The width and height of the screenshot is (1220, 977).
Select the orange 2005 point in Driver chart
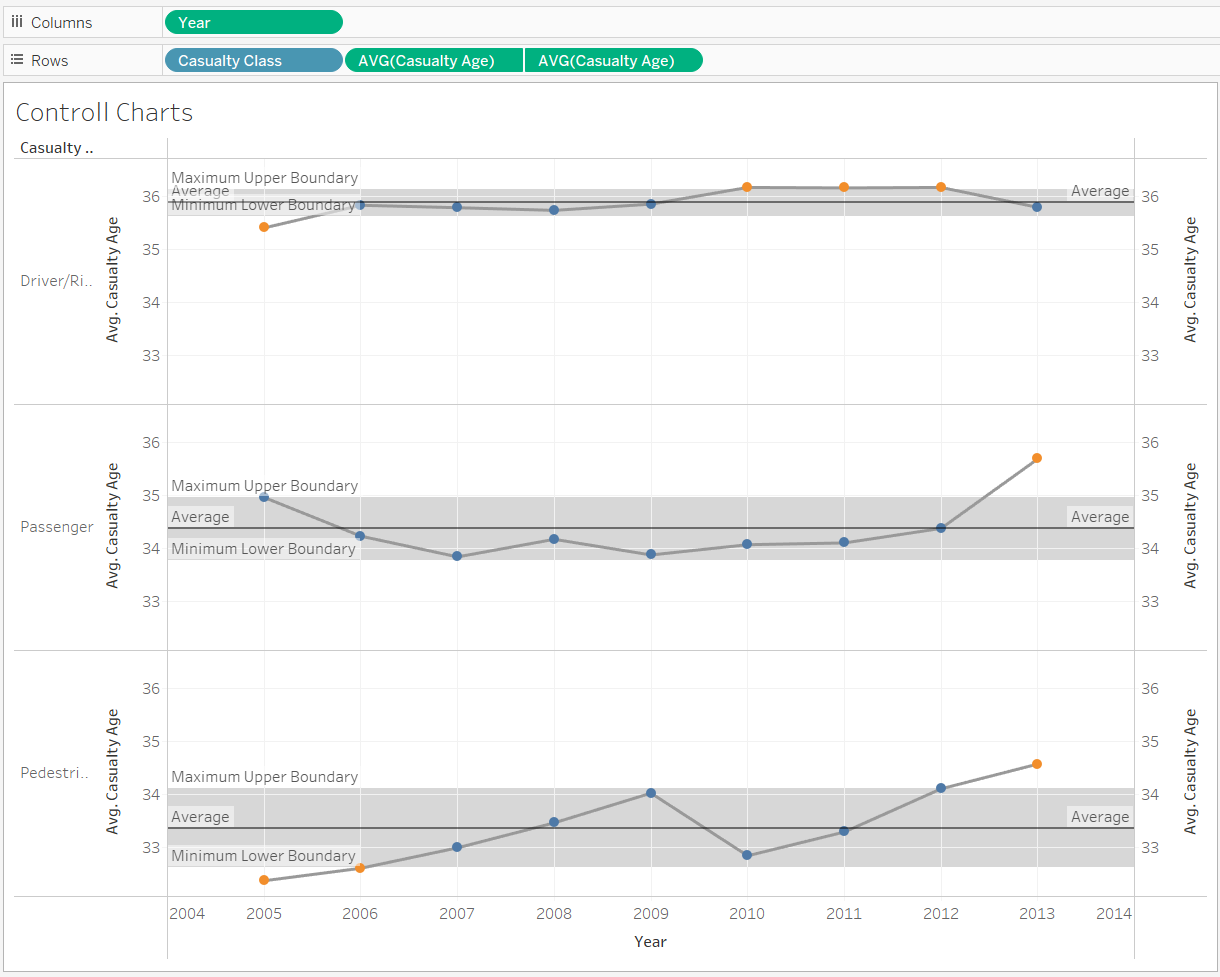[x=264, y=227]
